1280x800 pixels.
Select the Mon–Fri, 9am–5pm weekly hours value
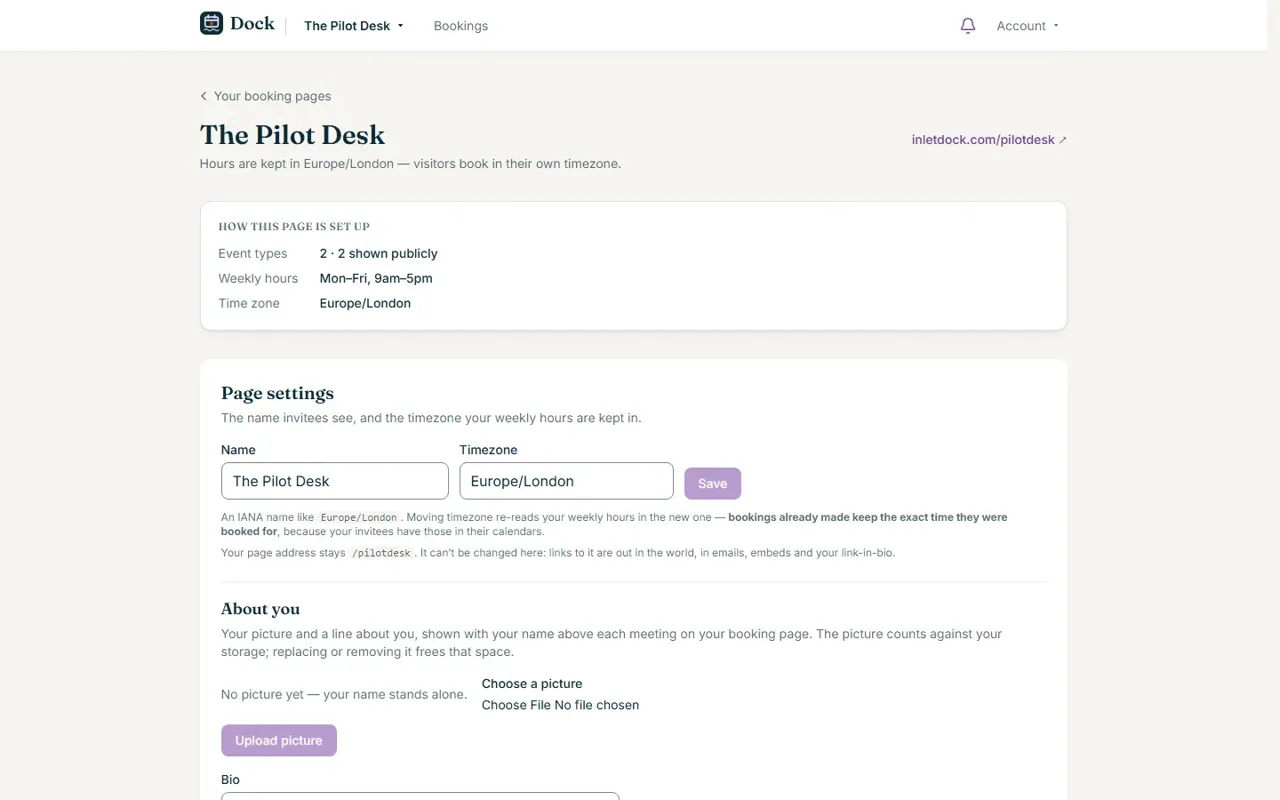tap(376, 278)
